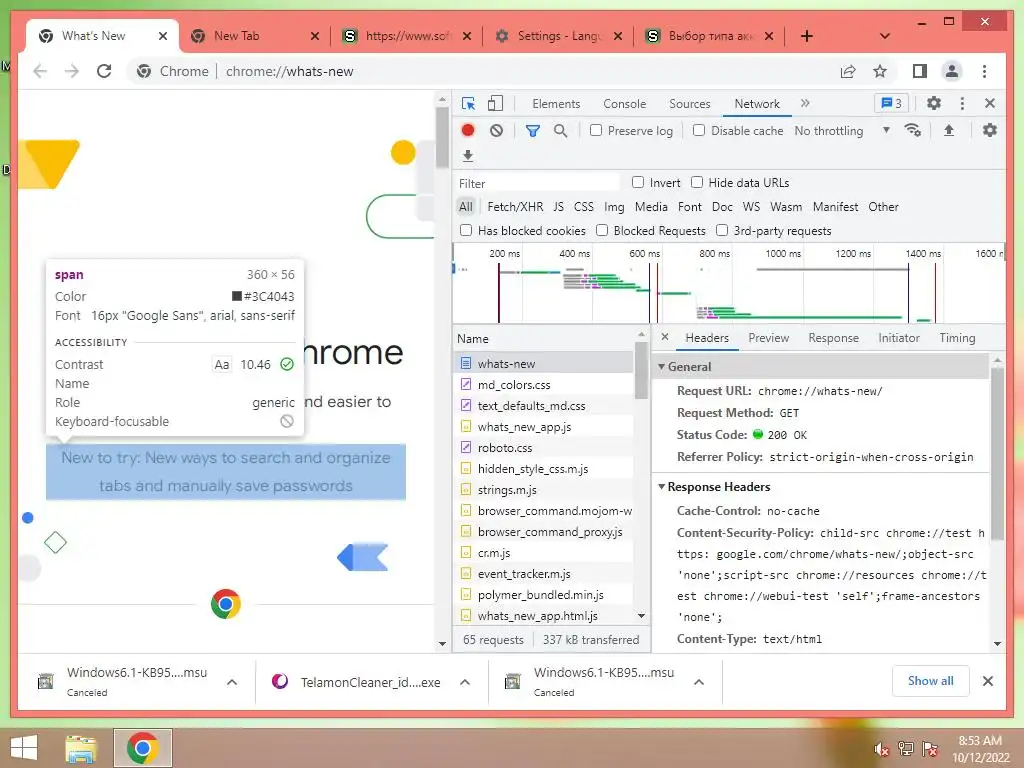Check the 3rd-party requests checkbox

722,230
